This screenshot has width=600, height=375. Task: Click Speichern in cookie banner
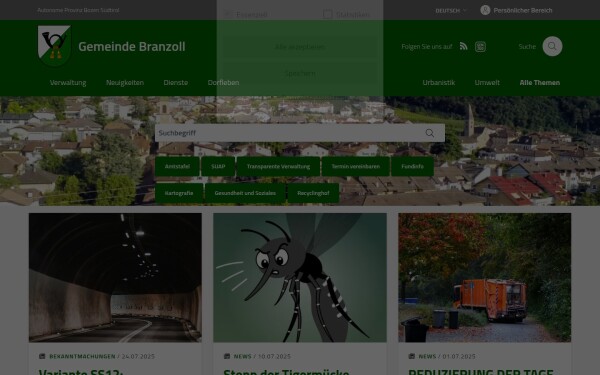click(x=300, y=73)
